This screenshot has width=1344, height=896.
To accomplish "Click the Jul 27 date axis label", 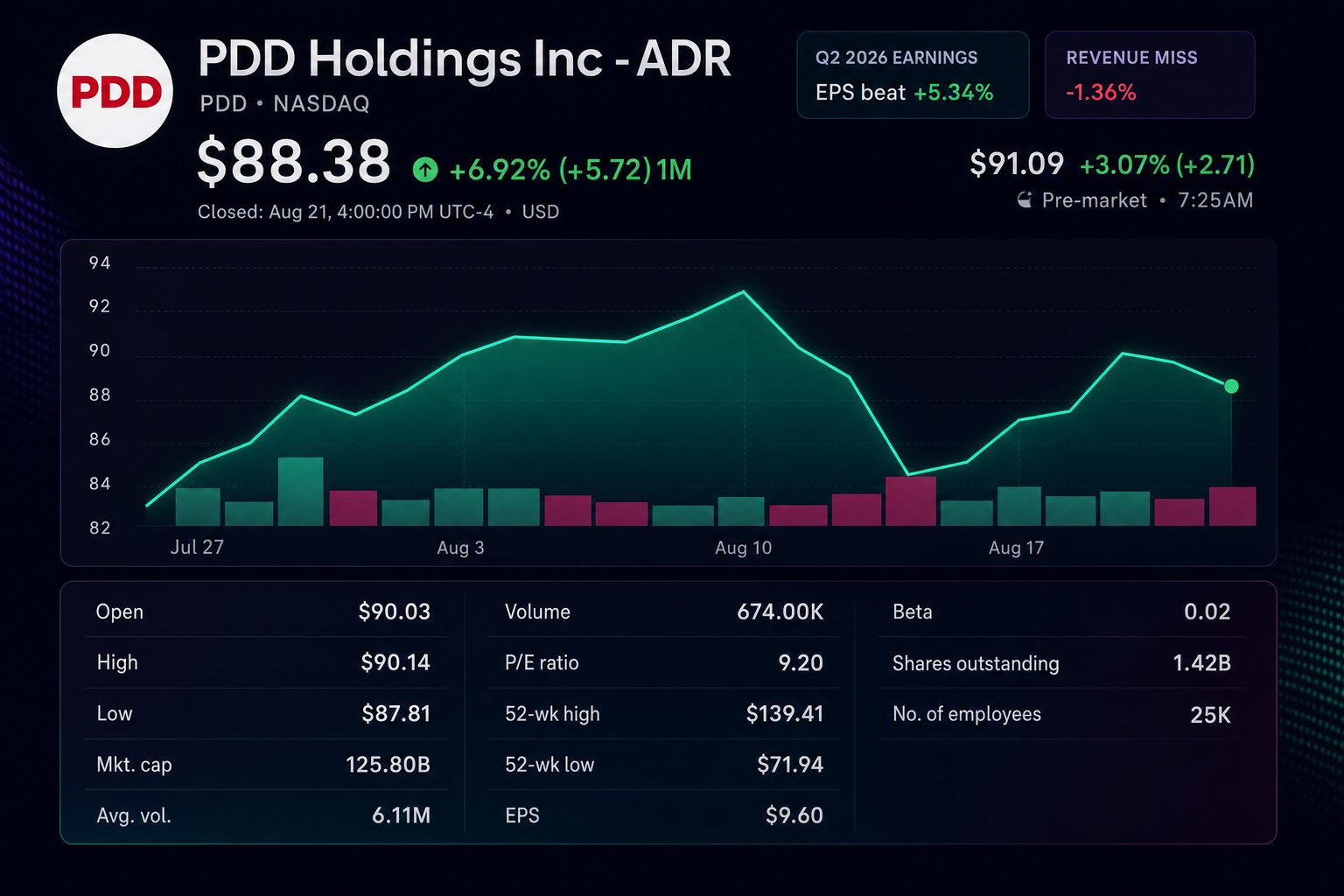I will (197, 547).
